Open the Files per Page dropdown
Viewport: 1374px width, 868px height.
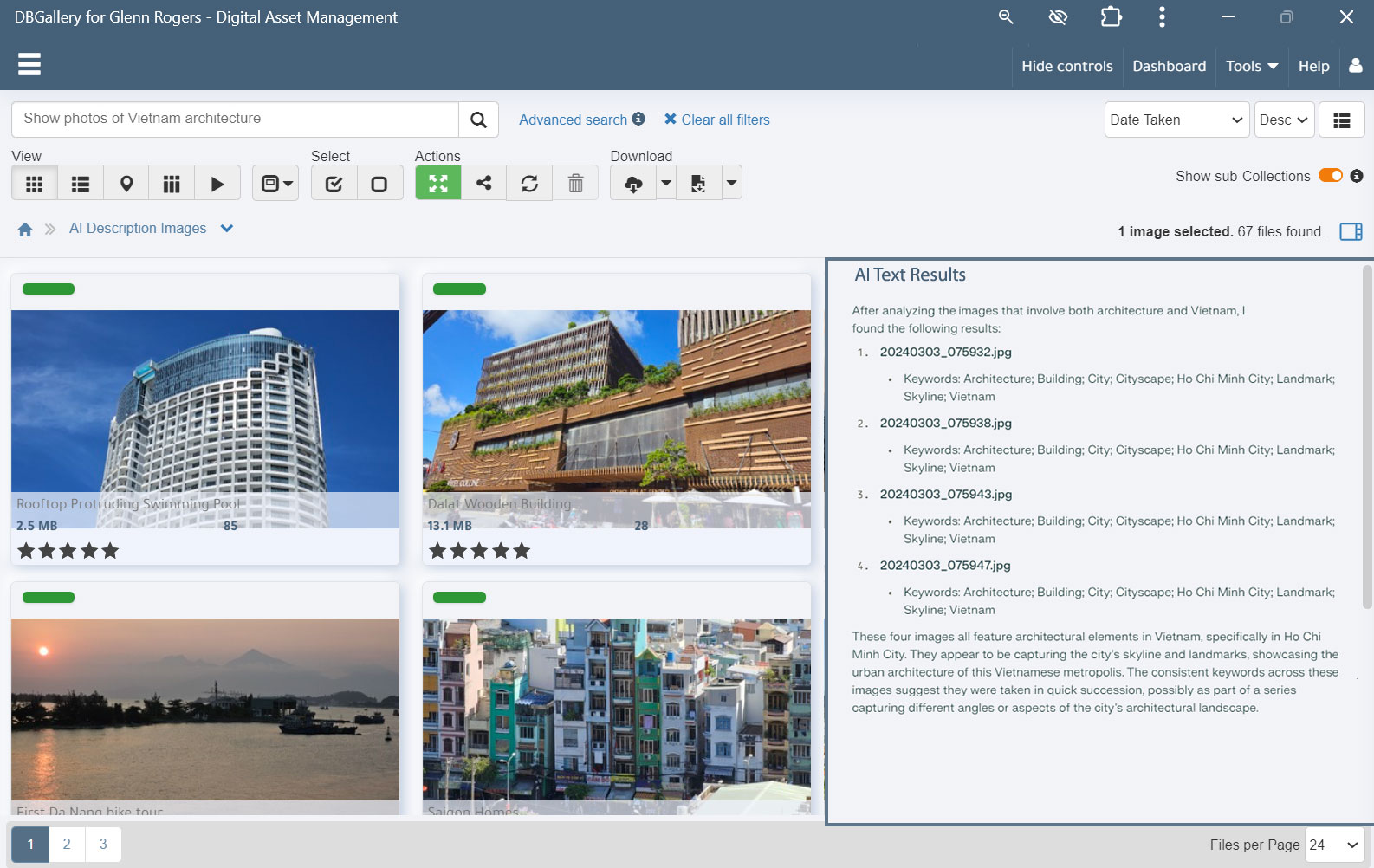coord(1334,845)
